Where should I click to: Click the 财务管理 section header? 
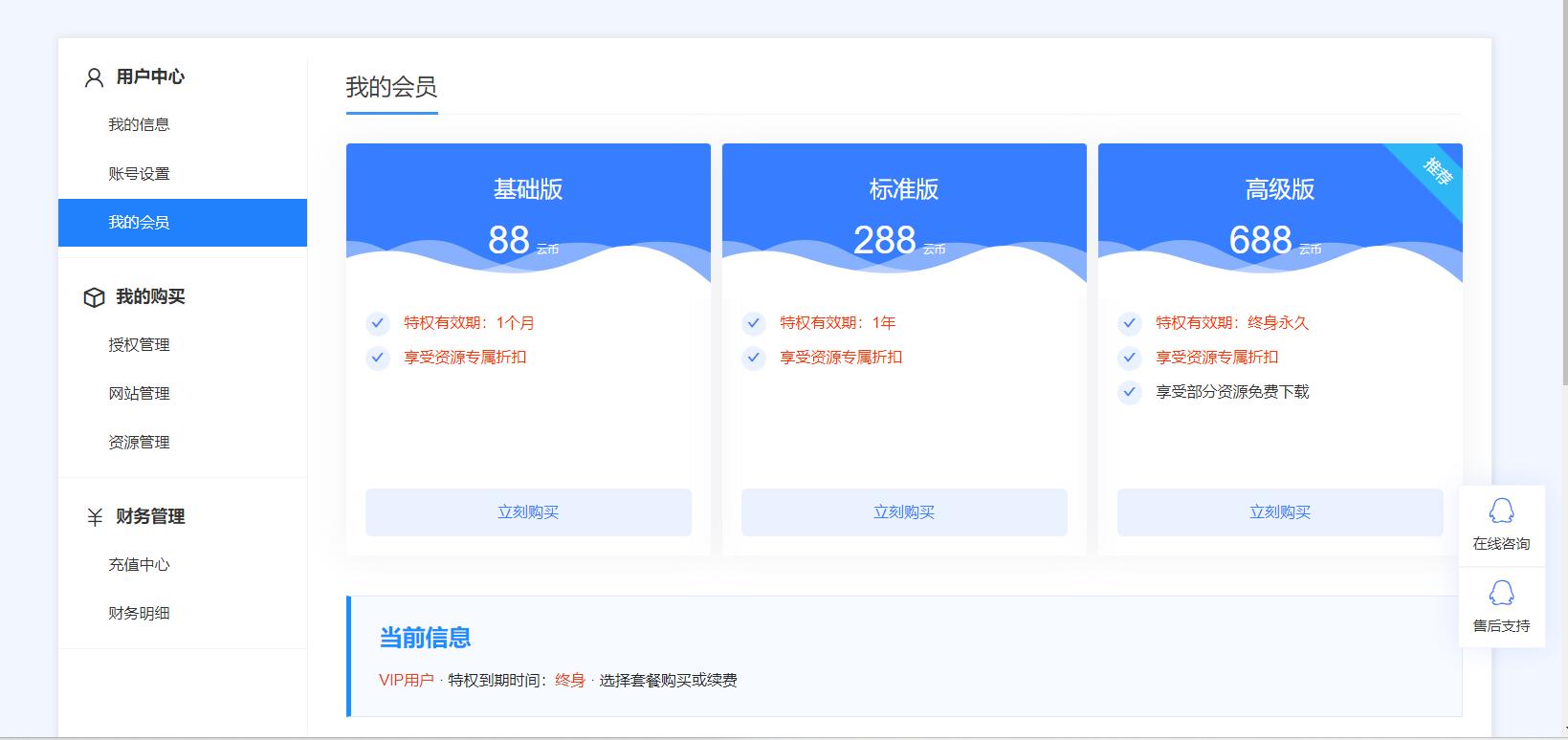tap(150, 516)
